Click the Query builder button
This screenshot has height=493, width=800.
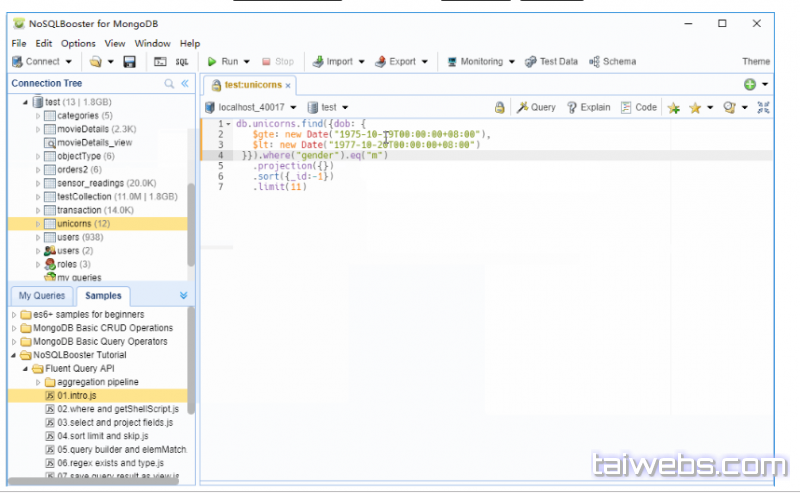tap(536, 107)
